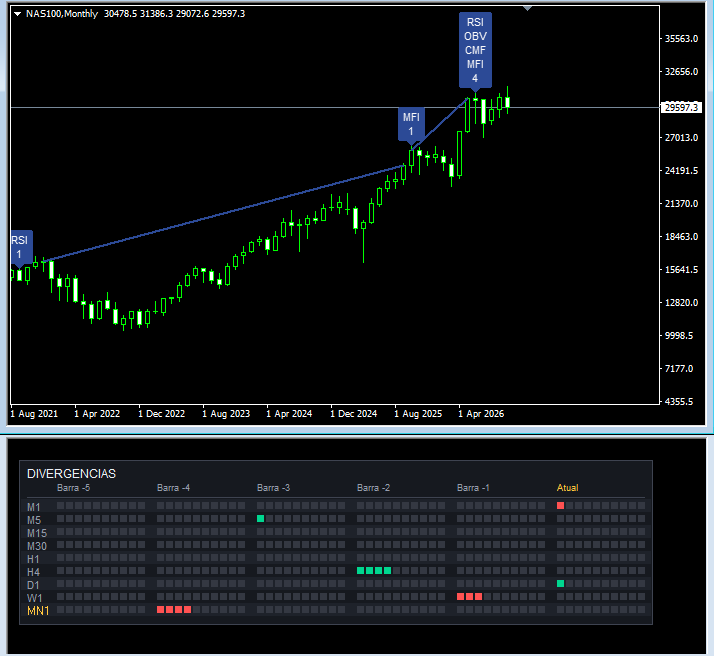Click the long blue divergence trendline
This screenshot has height=656, width=714.
228,212
